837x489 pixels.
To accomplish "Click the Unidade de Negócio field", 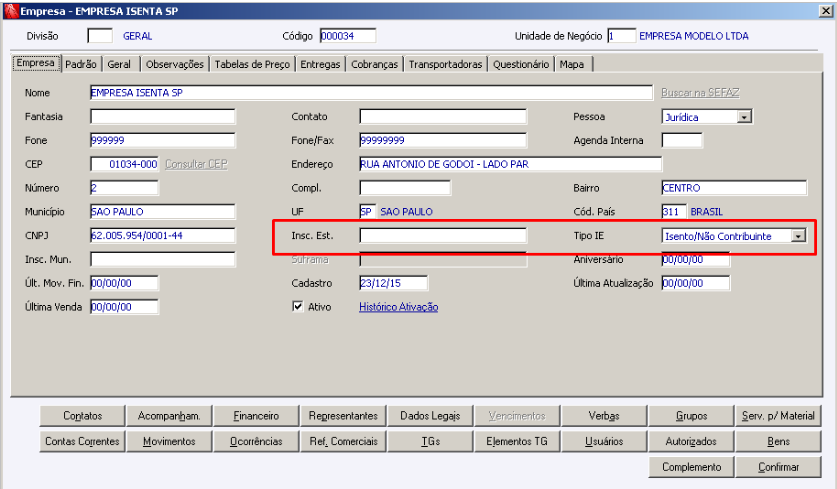I will click(621, 36).
